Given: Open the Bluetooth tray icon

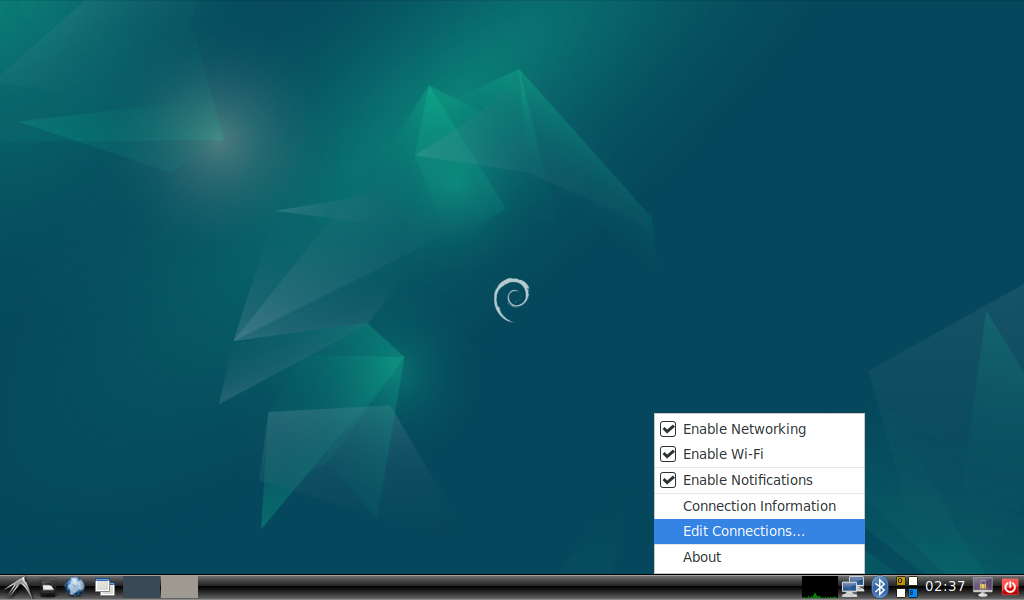Looking at the screenshot, I should click(x=880, y=587).
